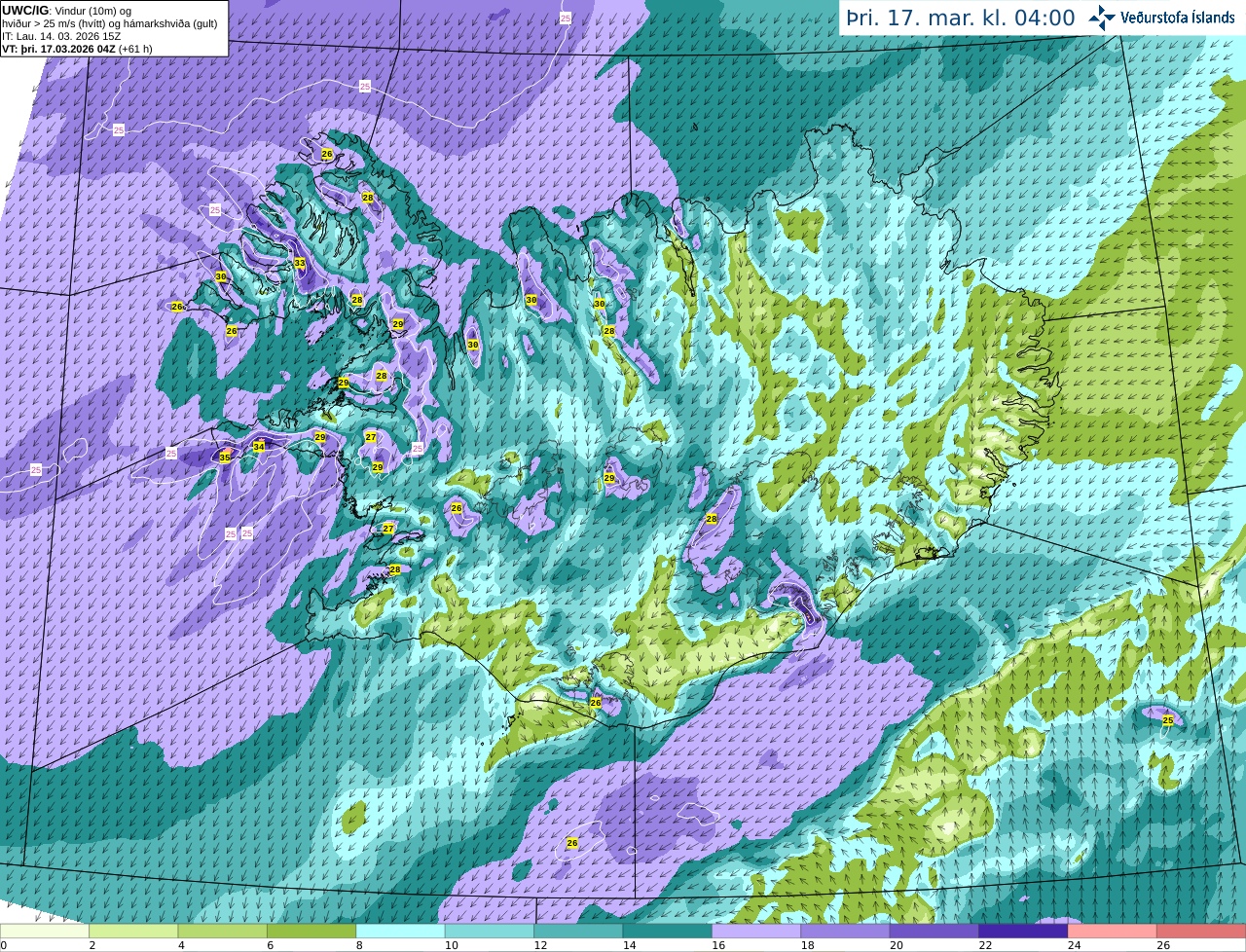The image size is (1246, 952).
Task: Pick the pale cyan 8–10 m/s legend swatch
Action: point(400,931)
